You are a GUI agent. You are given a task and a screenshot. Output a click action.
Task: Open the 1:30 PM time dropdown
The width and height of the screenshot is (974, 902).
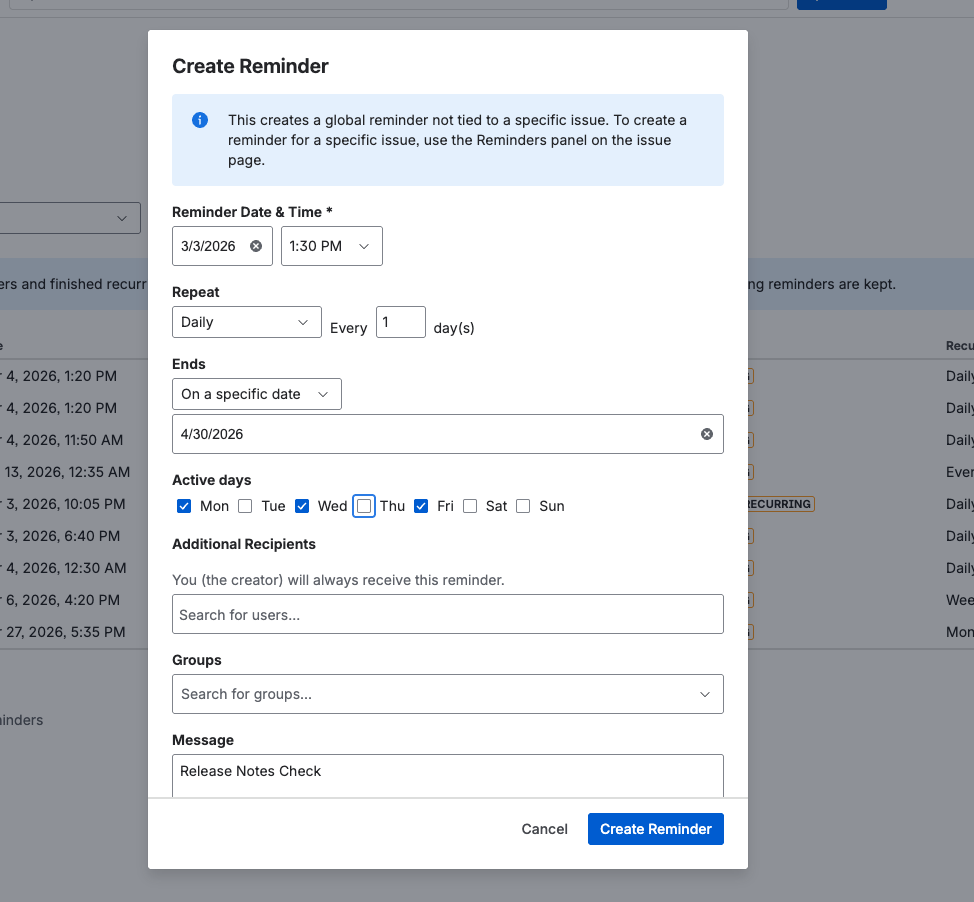click(x=331, y=246)
